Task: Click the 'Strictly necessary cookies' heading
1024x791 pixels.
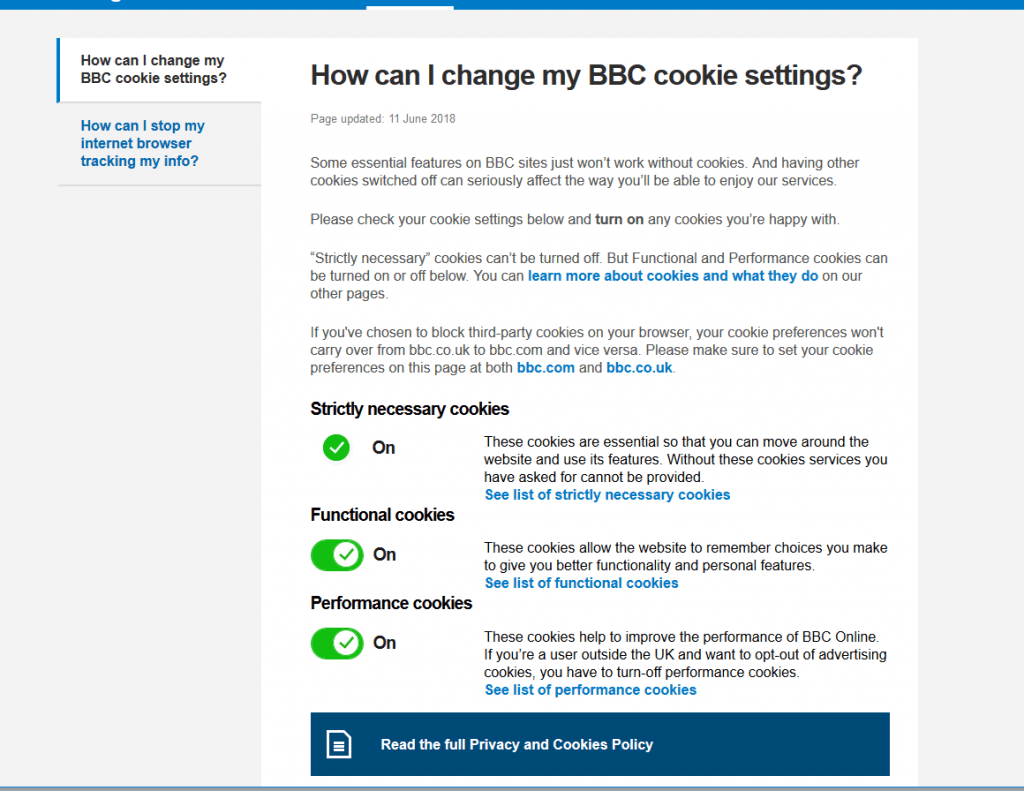Action: (x=409, y=409)
